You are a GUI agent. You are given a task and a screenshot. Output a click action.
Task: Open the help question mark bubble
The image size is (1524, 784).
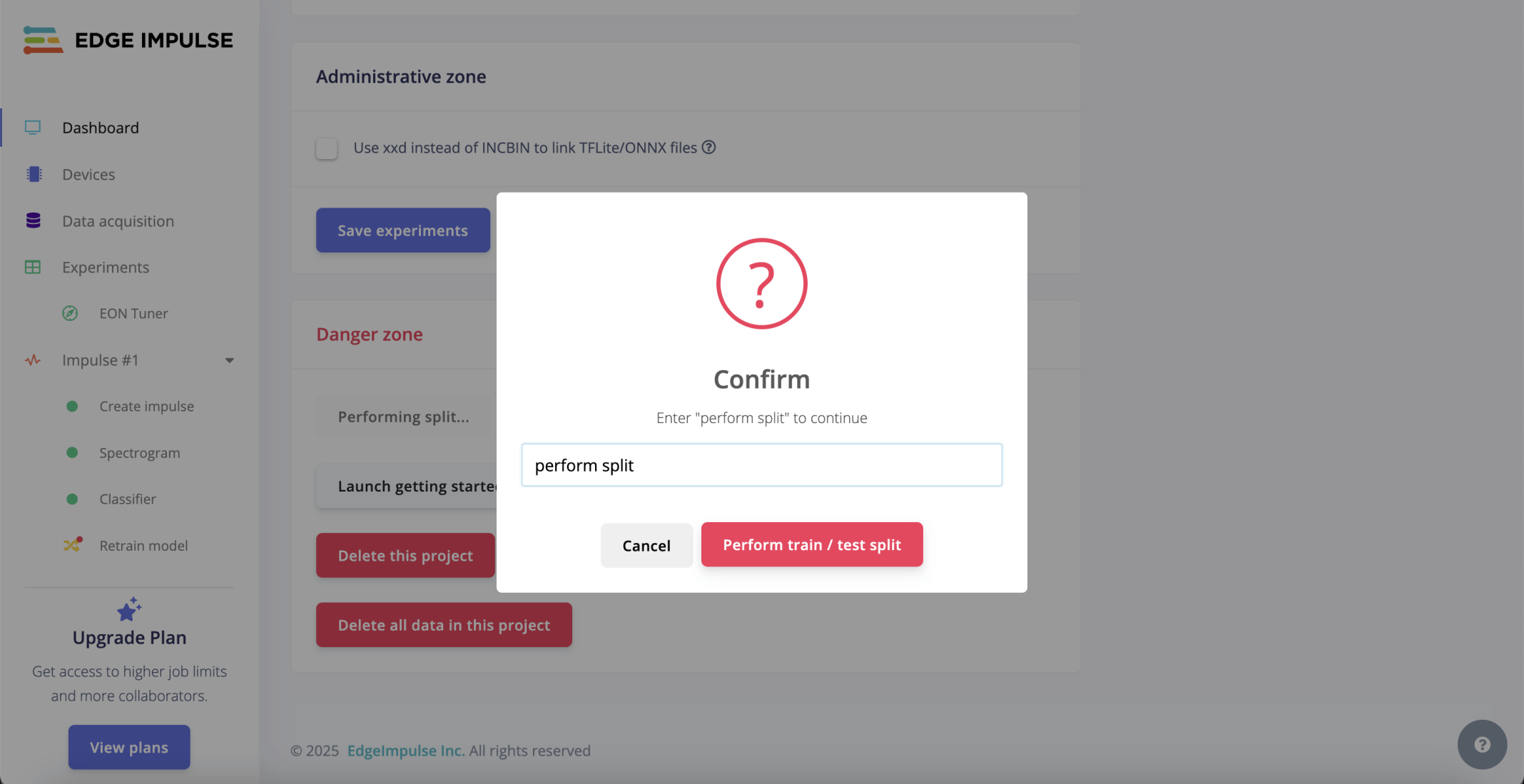(1482, 744)
